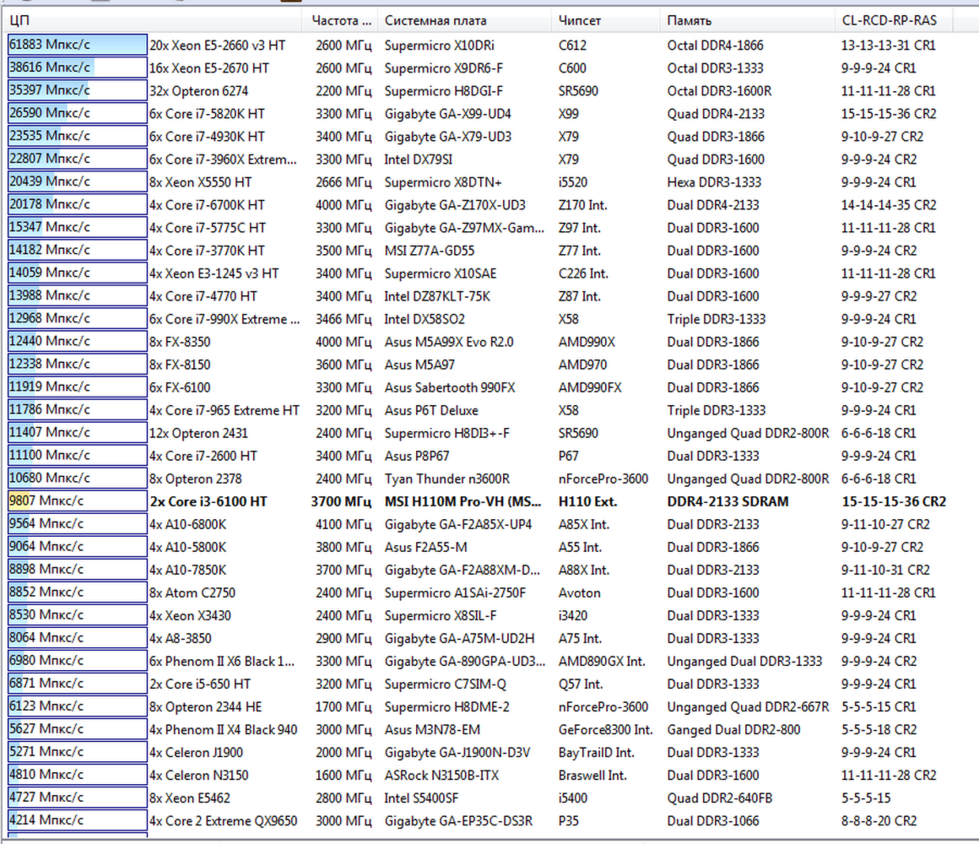Click the 8-8-8-20 CR2 timing cell
979x844 pixels.
(878, 821)
